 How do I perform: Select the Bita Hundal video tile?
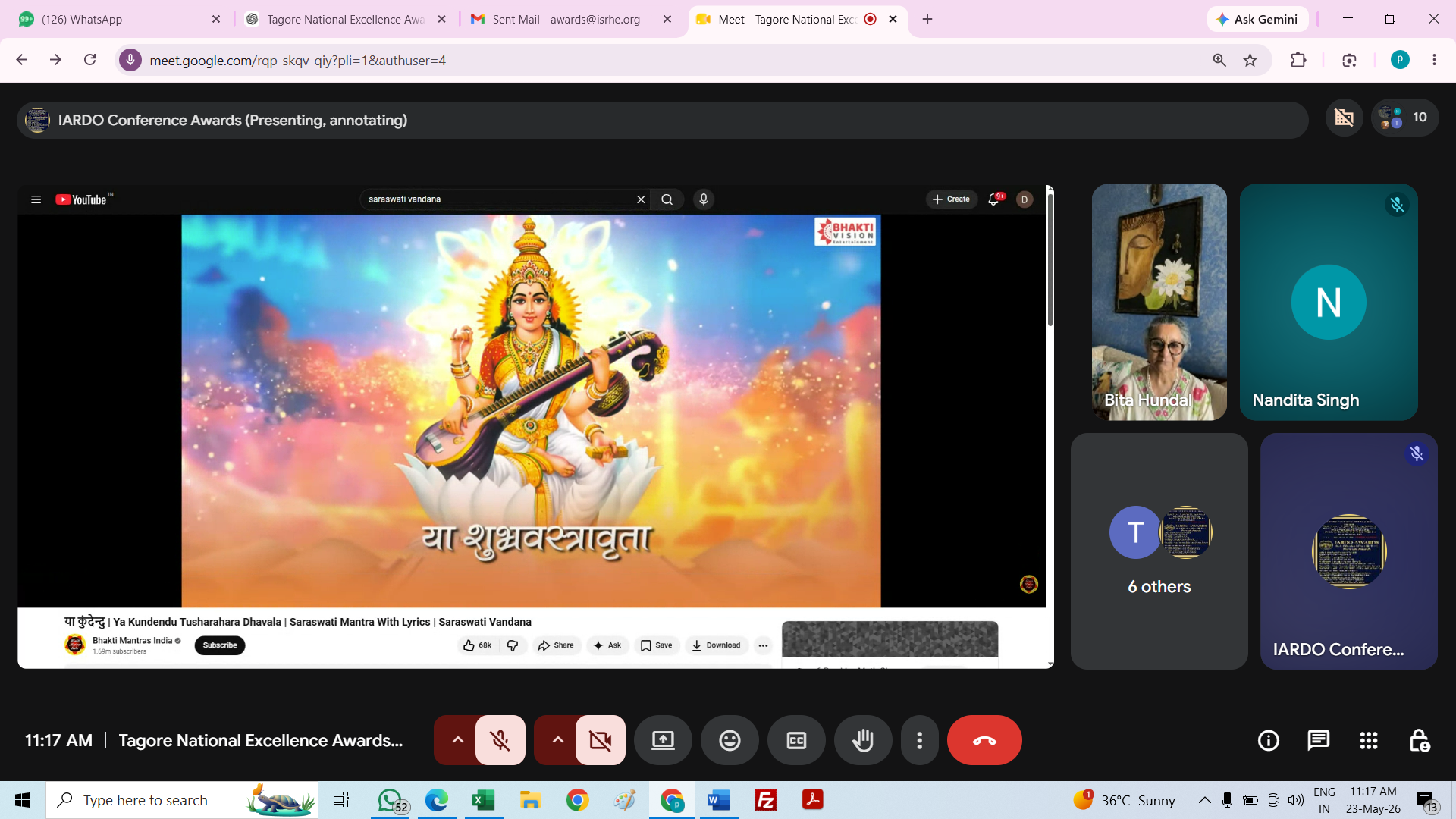click(x=1159, y=302)
